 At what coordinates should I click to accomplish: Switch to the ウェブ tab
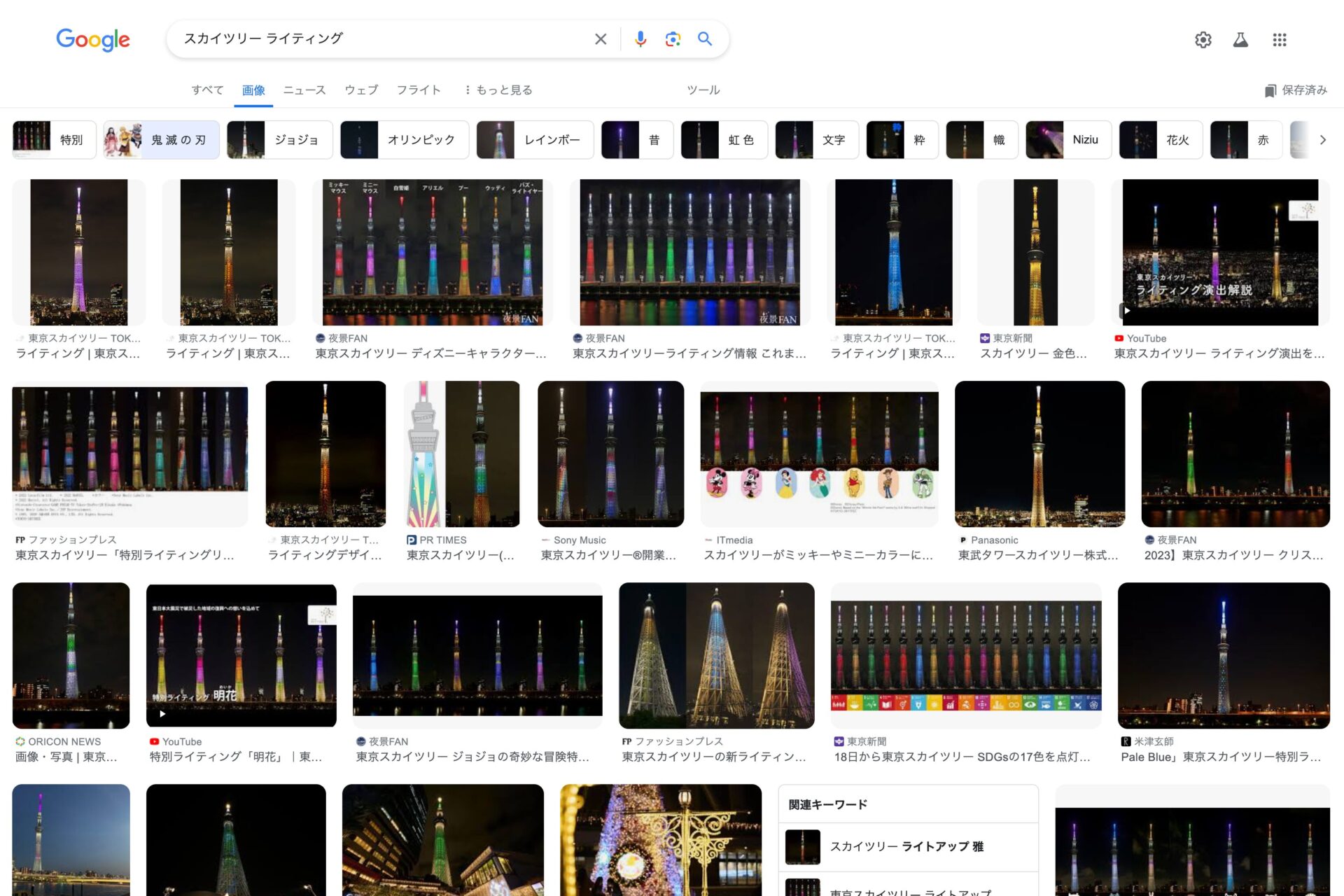click(x=361, y=90)
